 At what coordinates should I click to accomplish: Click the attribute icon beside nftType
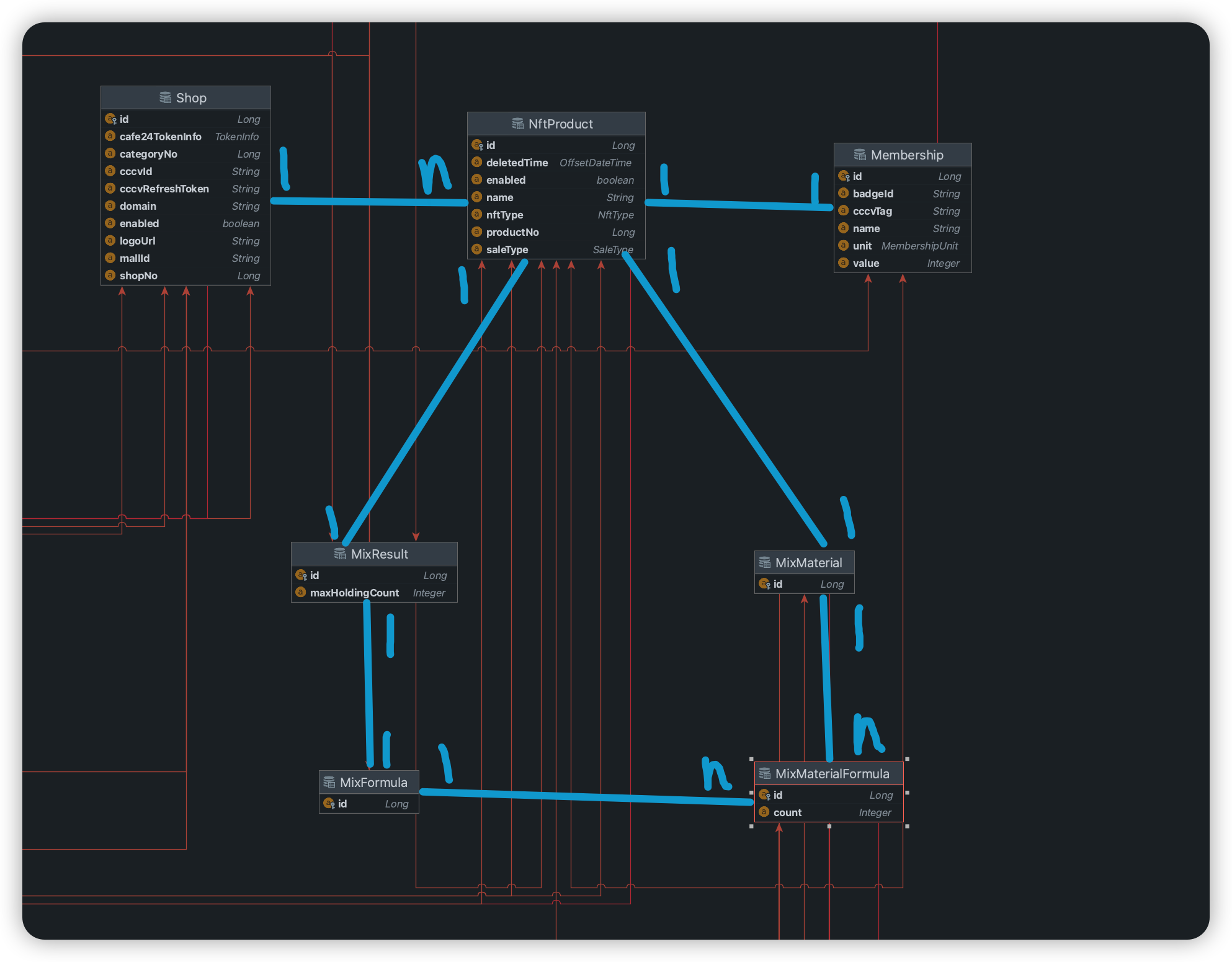pos(477,214)
